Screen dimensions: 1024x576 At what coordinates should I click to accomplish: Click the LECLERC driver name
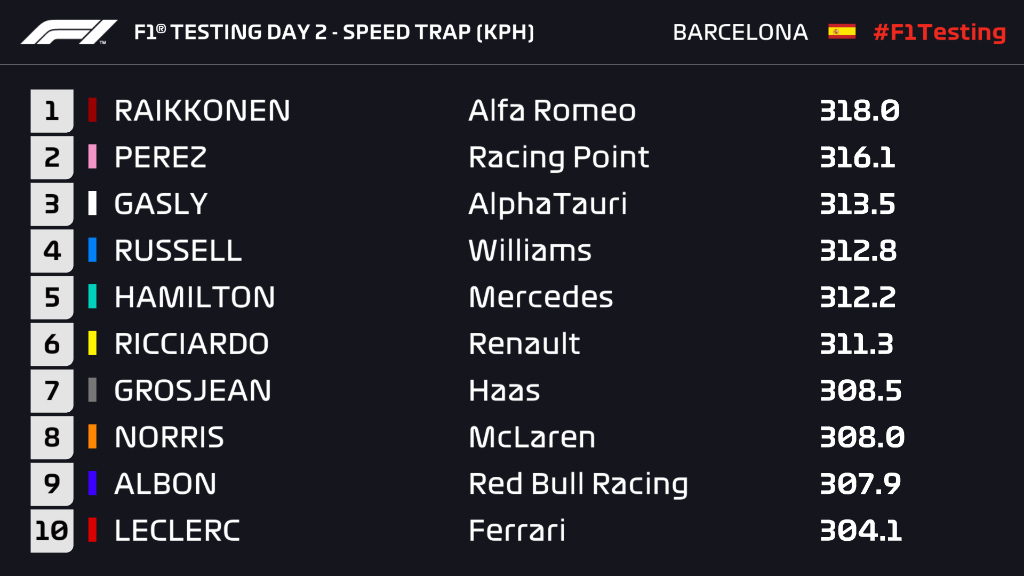(x=177, y=530)
